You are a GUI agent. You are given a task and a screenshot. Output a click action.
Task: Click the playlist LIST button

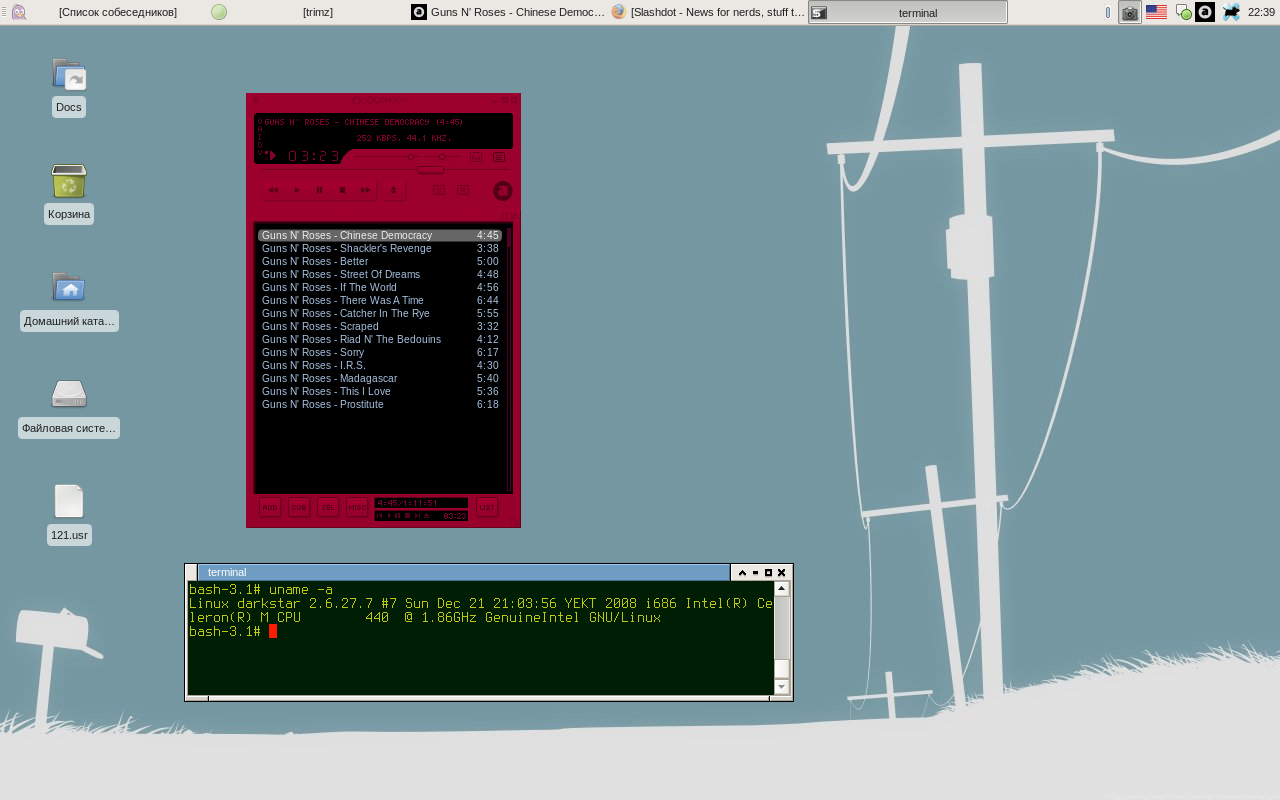pos(487,507)
